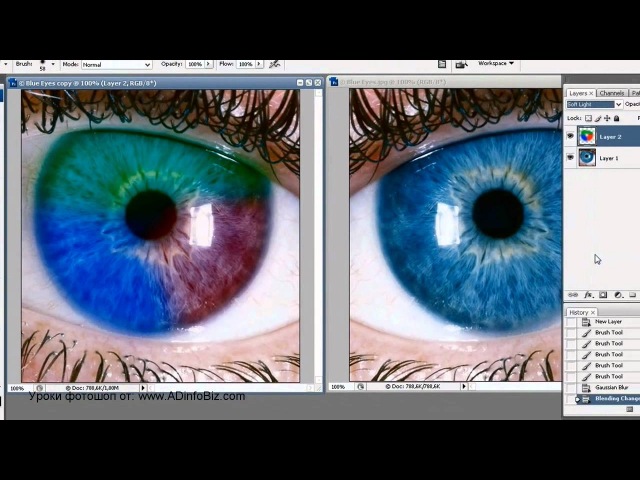
Task: Click the Go to Bridge icon
Action: coord(461,64)
